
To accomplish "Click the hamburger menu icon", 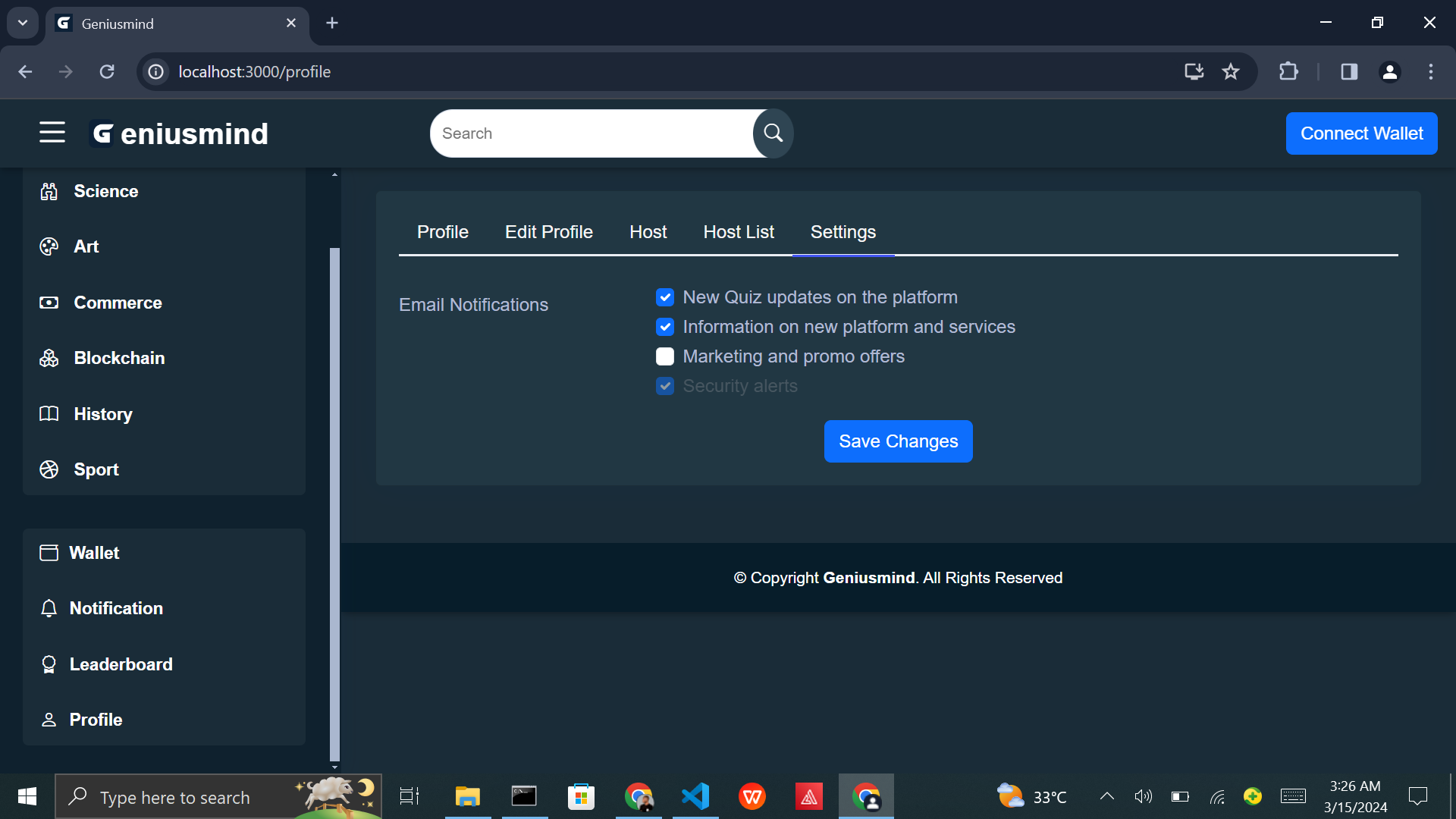I will tap(52, 133).
